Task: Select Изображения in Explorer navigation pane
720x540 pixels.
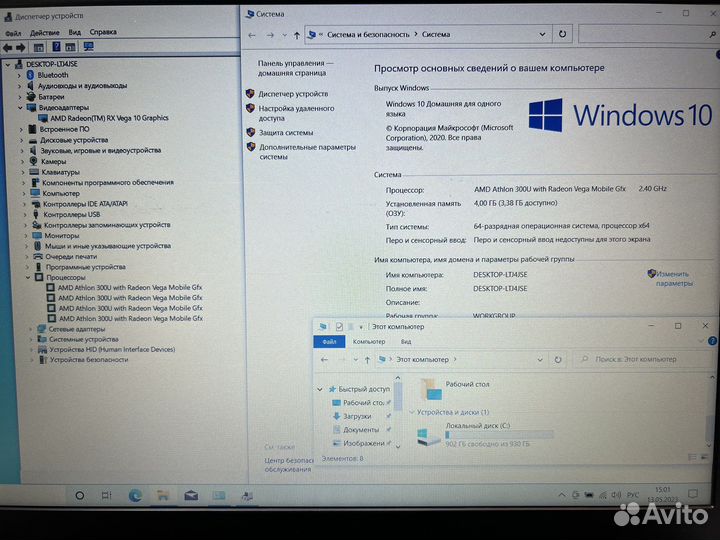Action: tap(364, 444)
